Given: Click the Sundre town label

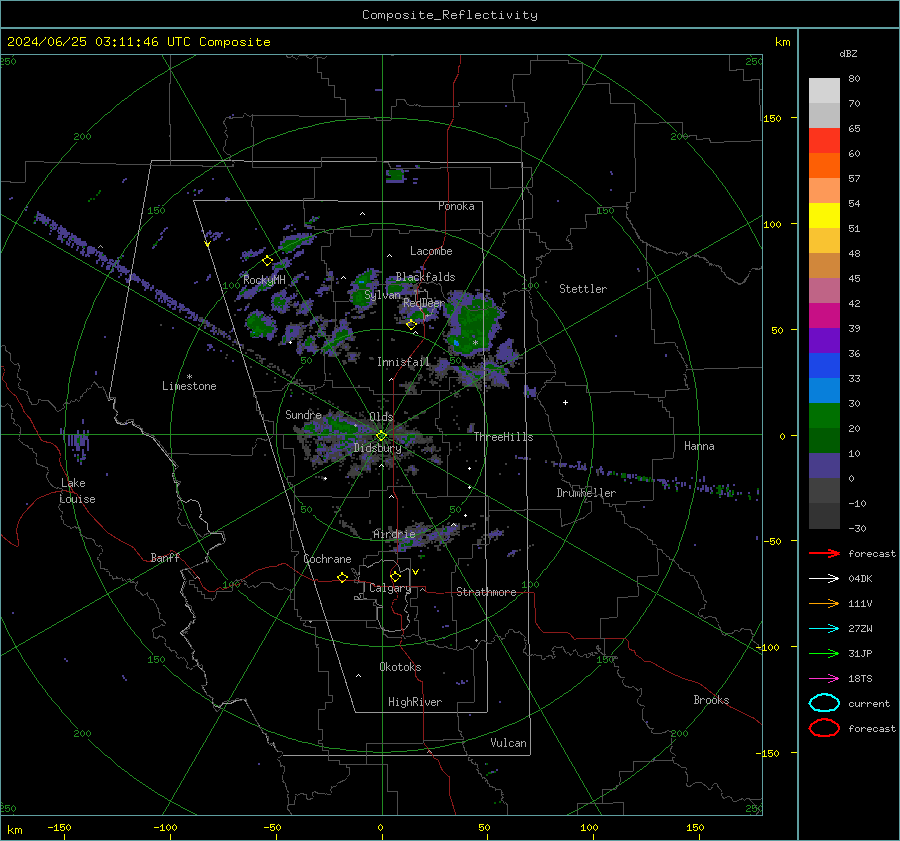Looking at the screenshot, I should click(303, 414).
